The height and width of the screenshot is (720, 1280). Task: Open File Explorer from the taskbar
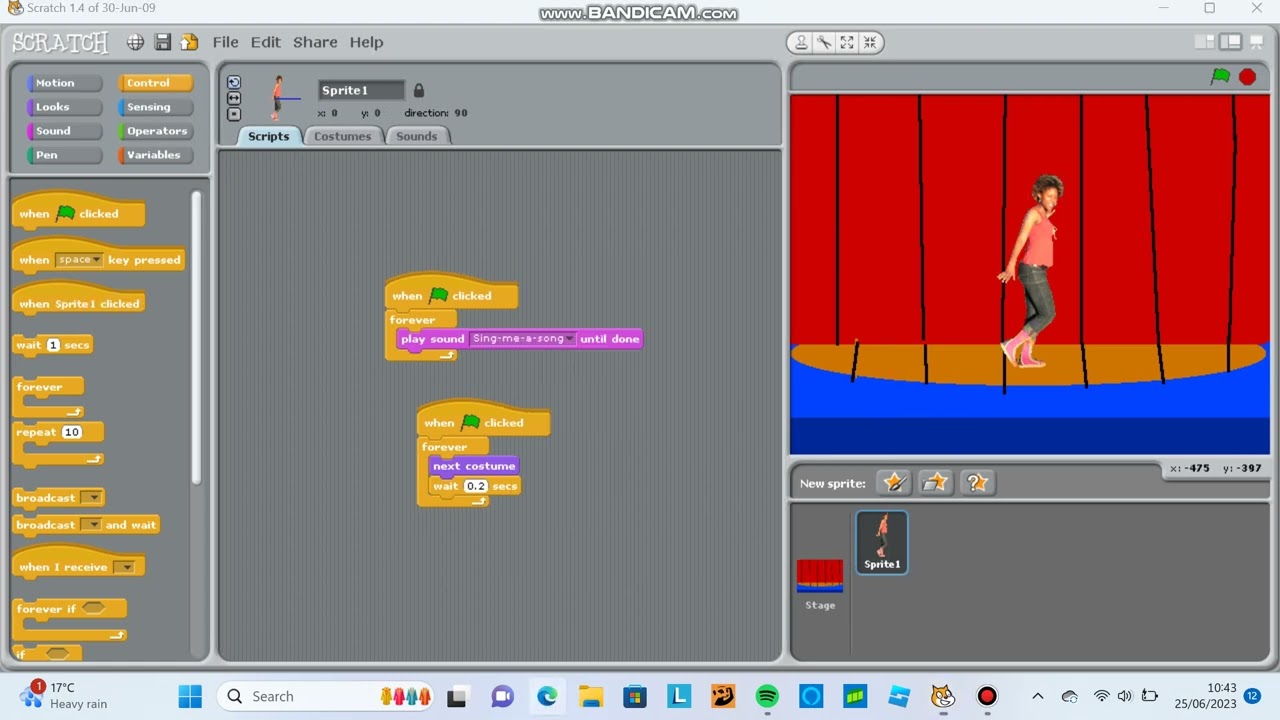[591, 696]
